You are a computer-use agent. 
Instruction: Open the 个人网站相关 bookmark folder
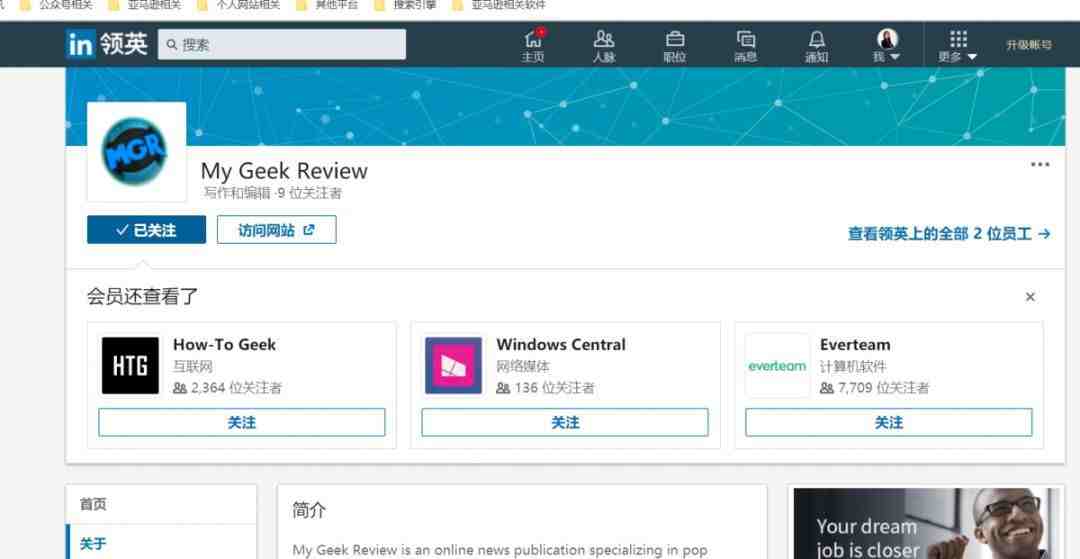click(x=238, y=5)
